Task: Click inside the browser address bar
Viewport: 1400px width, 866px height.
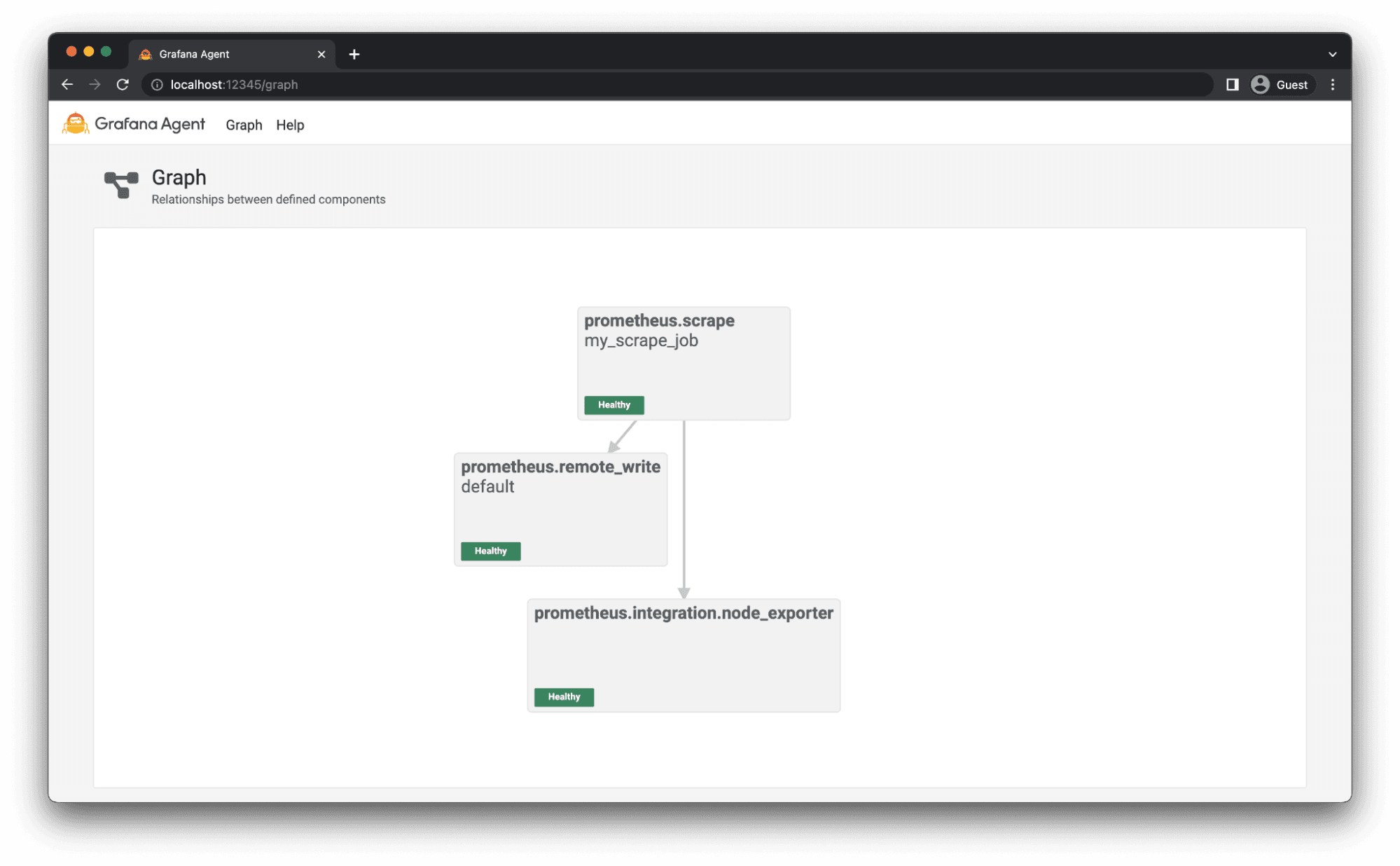Action: [x=420, y=84]
